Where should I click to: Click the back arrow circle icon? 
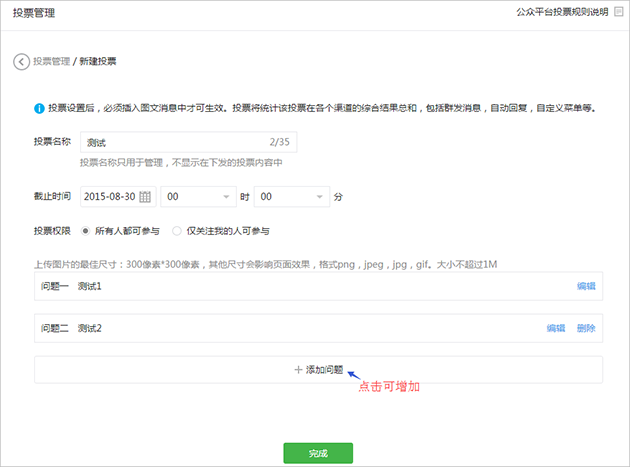tap(21, 61)
